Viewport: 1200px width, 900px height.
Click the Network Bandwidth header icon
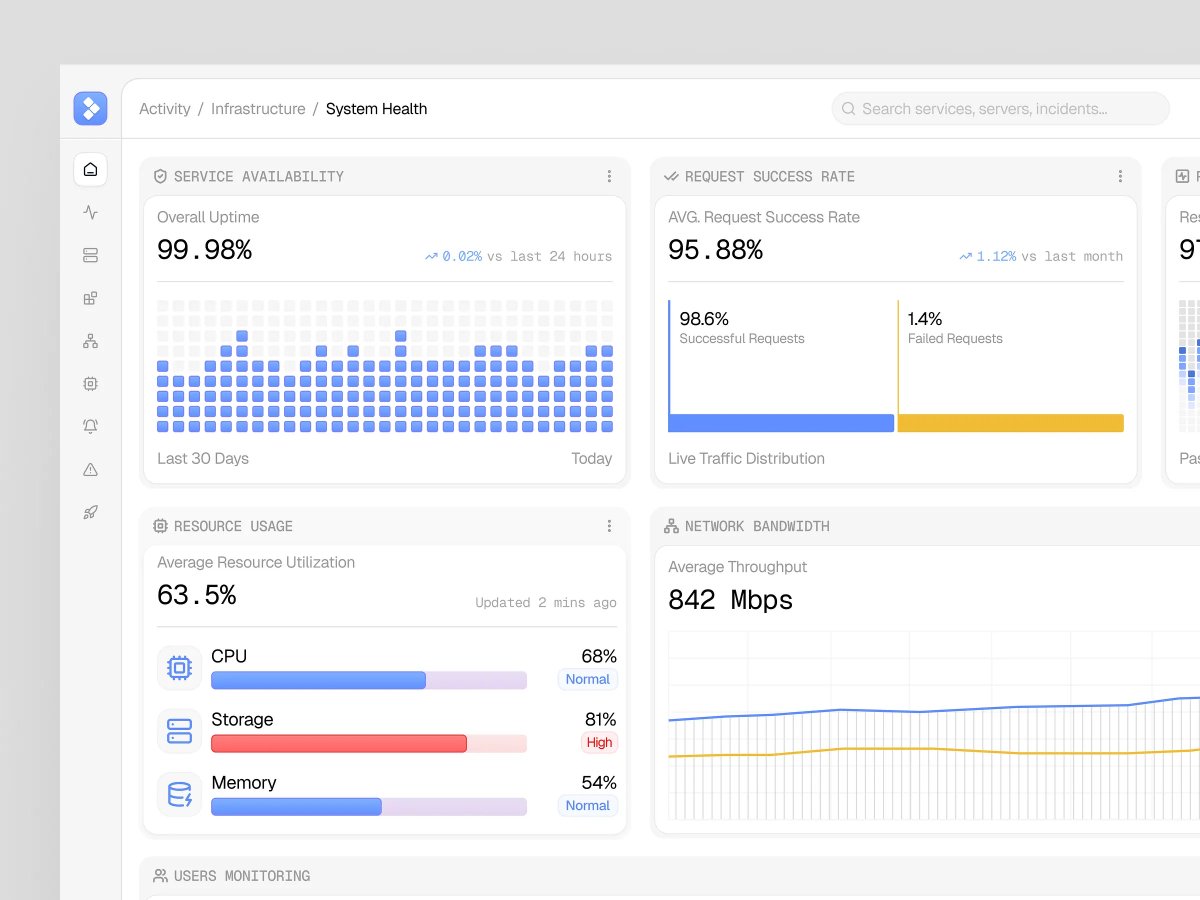(671, 526)
